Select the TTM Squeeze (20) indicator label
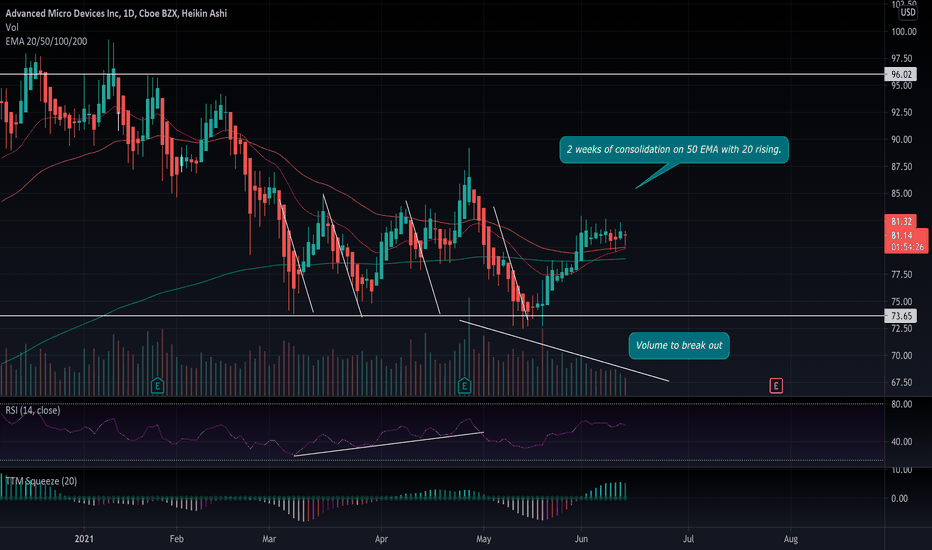The image size is (932, 550). pos(41,481)
